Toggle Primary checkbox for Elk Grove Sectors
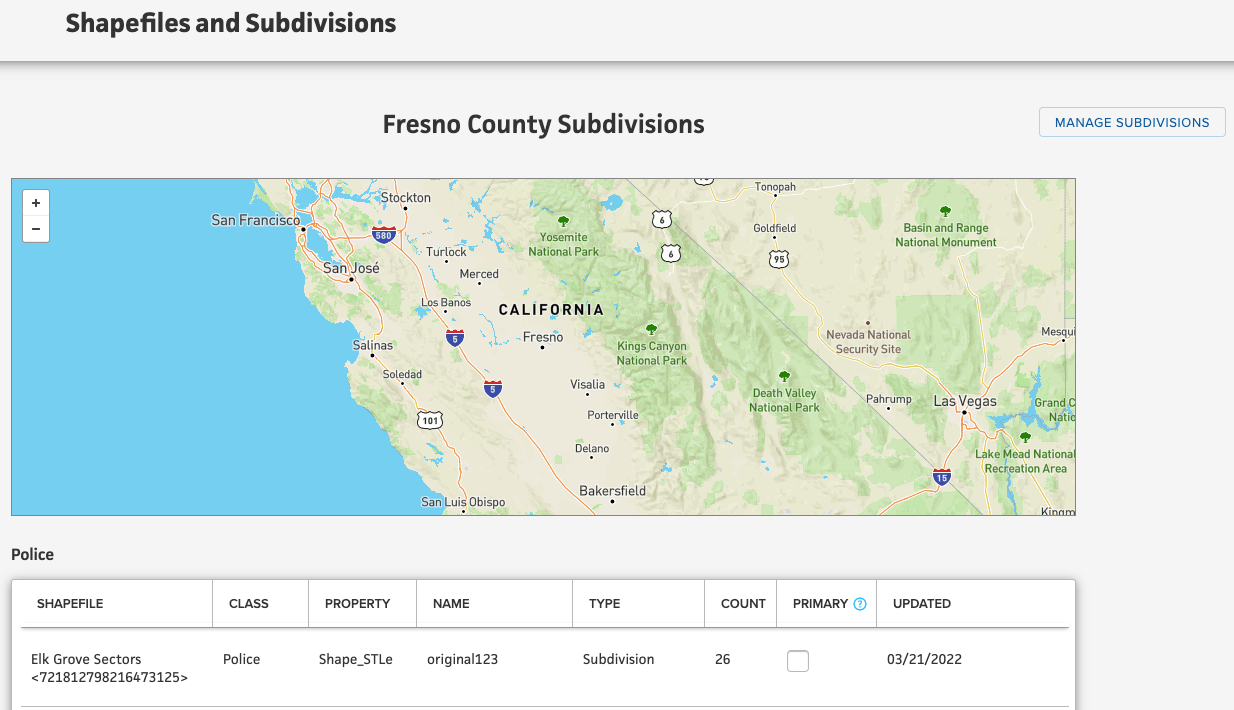The image size is (1234, 710). 798,661
